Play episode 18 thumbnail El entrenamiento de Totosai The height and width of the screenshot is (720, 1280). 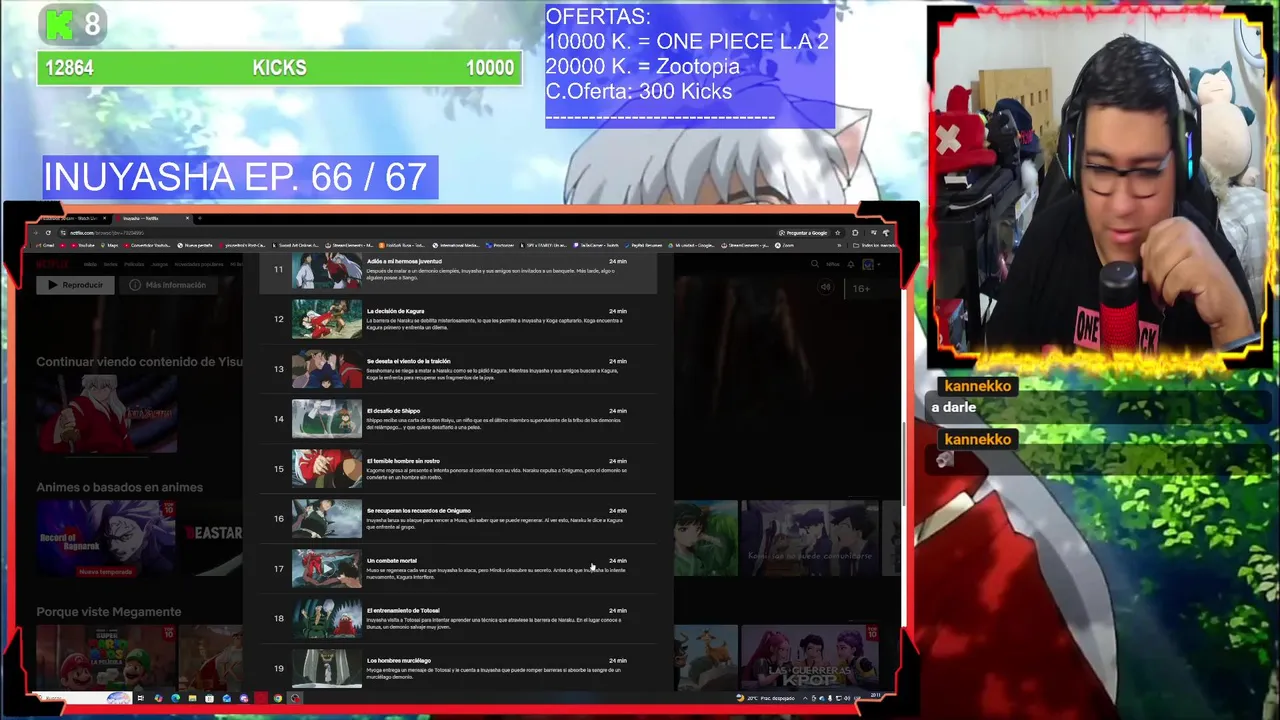tap(327, 619)
